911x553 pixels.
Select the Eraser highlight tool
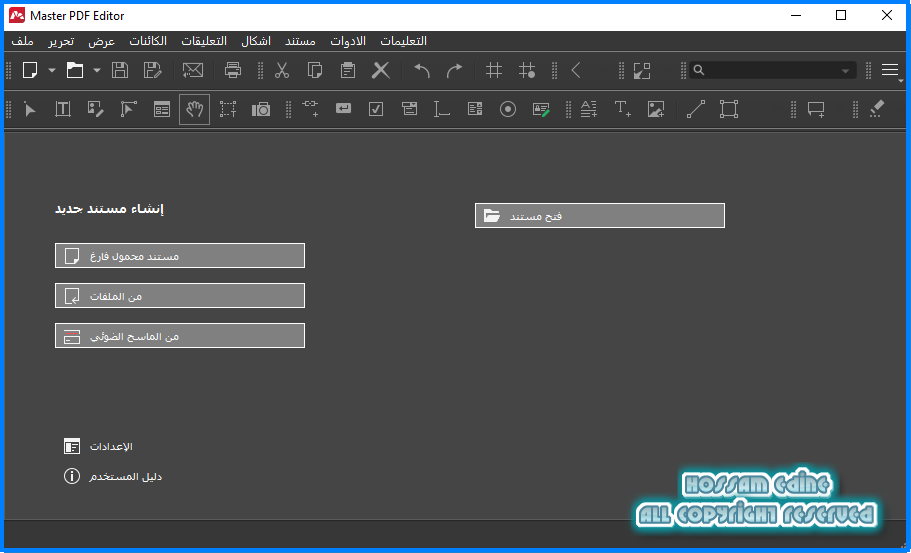877,109
